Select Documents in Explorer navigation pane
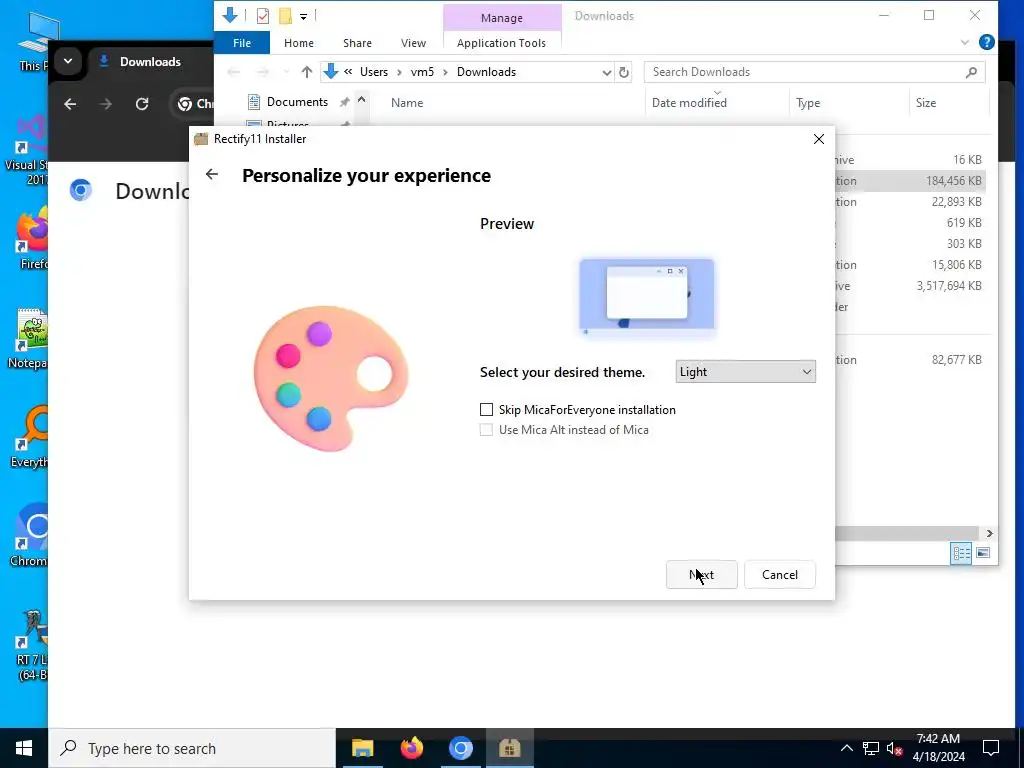 (297, 102)
